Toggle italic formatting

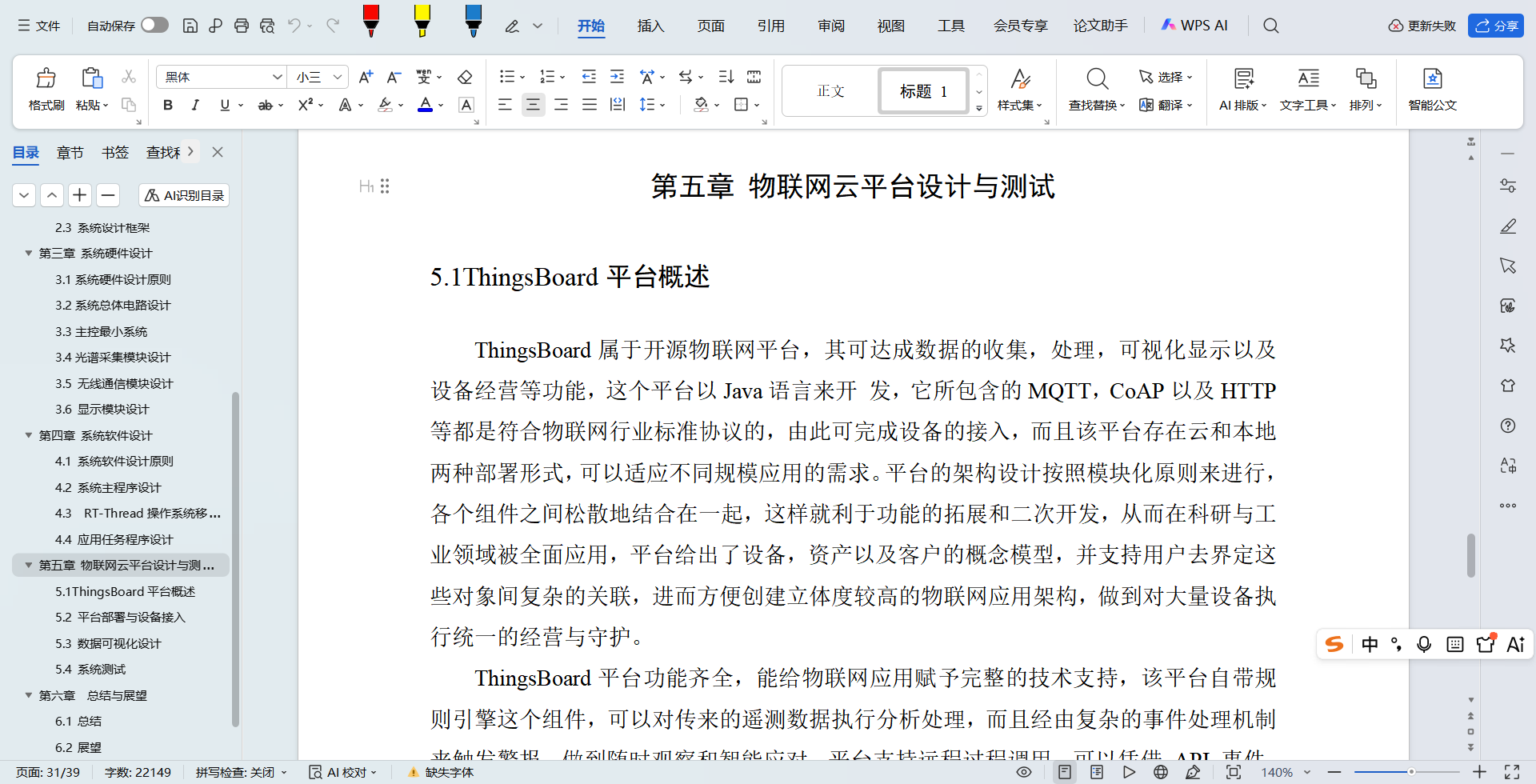[195, 105]
